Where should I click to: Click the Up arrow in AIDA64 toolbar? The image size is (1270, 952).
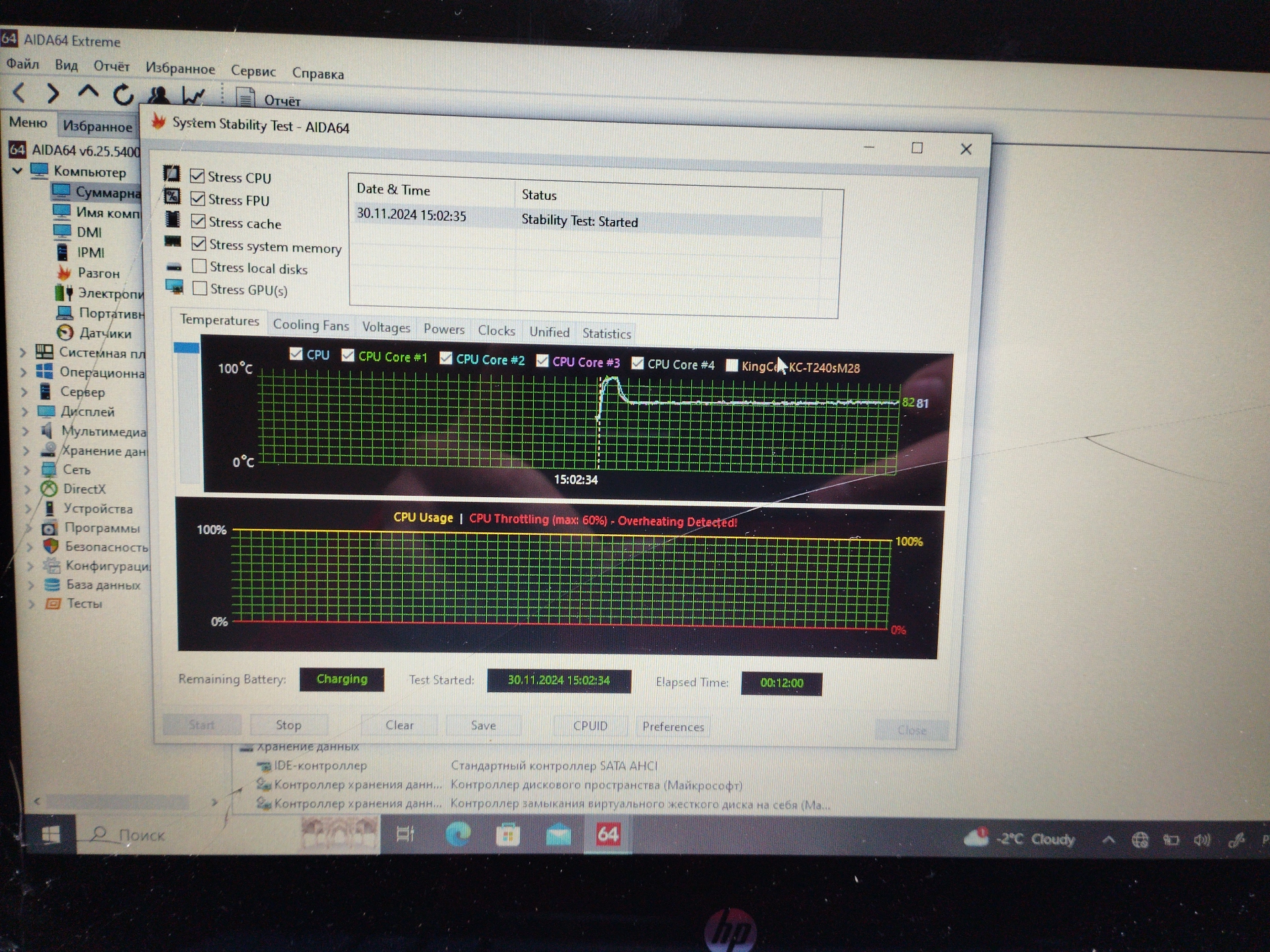click(x=88, y=93)
